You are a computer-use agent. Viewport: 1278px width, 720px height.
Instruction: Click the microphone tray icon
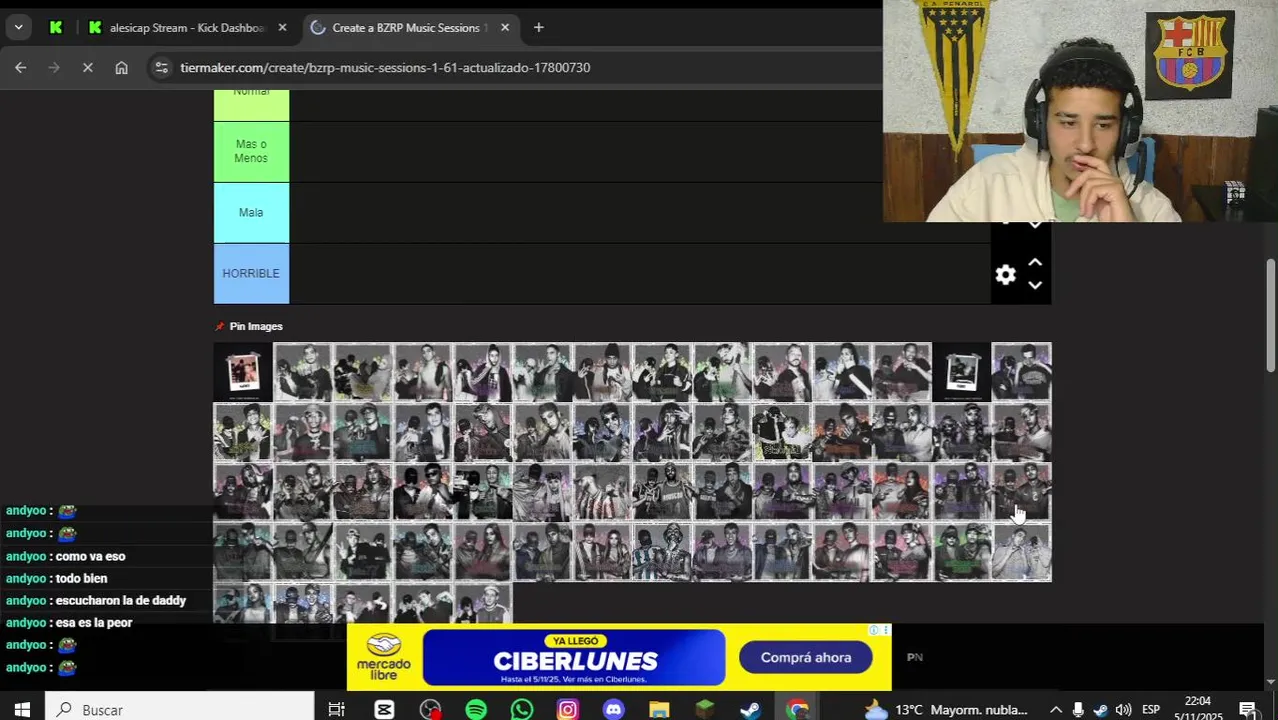click(x=1078, y=709)
